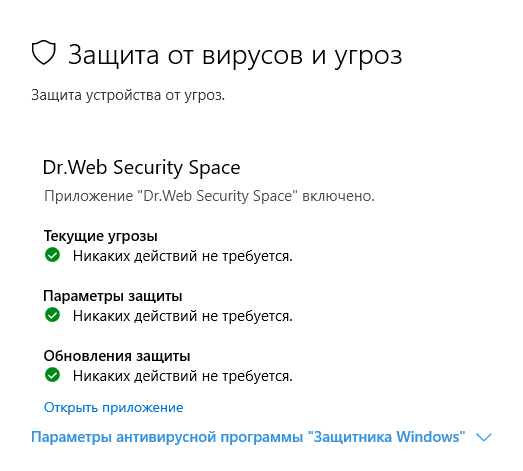Expand the Защитника Windows options chevron
Image resolution: width=523 pixels, height=471 pixels.
pos(484,437)
